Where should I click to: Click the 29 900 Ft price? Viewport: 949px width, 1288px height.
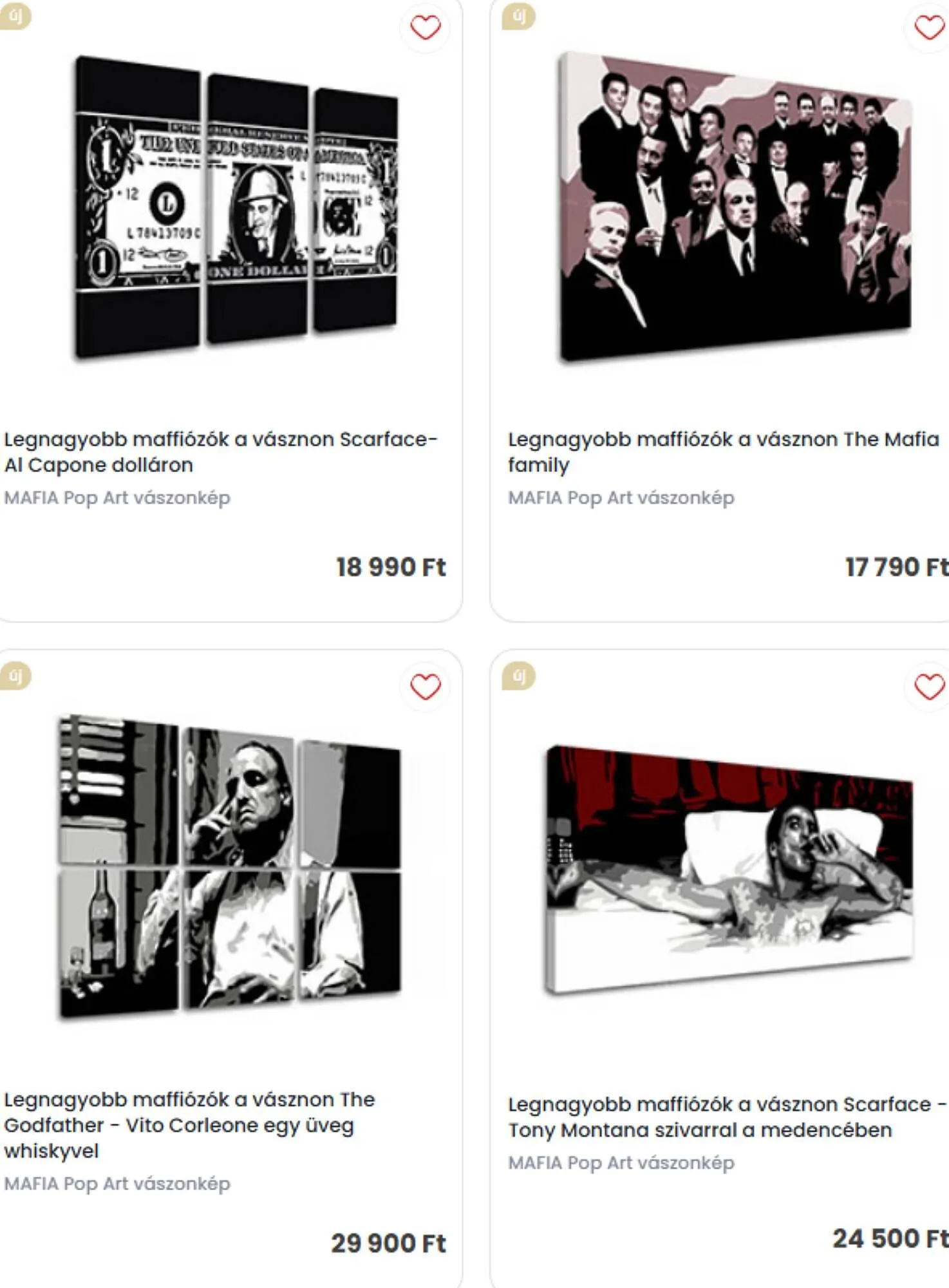tap(388, 1244)
